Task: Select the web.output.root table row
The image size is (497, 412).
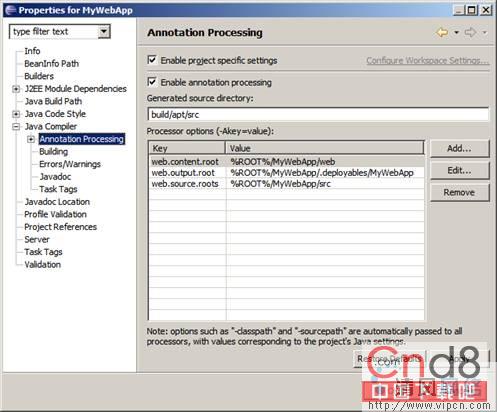Action: pyautogui.click(x=287, y=173)
